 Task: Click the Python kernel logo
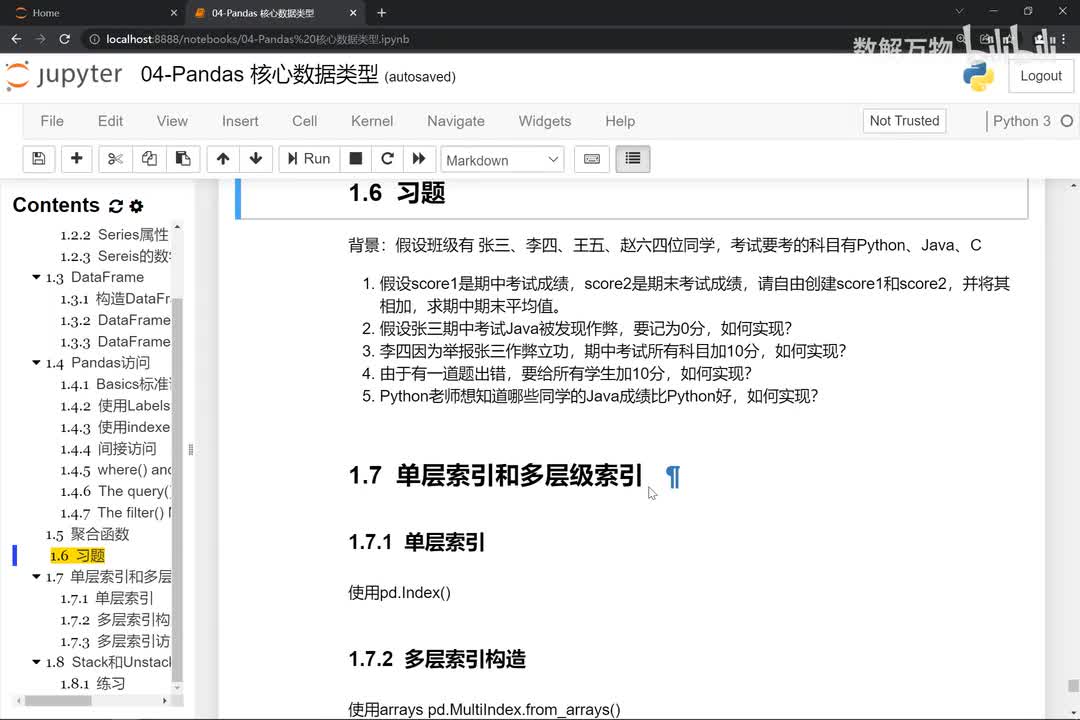[x=978, y=76]
